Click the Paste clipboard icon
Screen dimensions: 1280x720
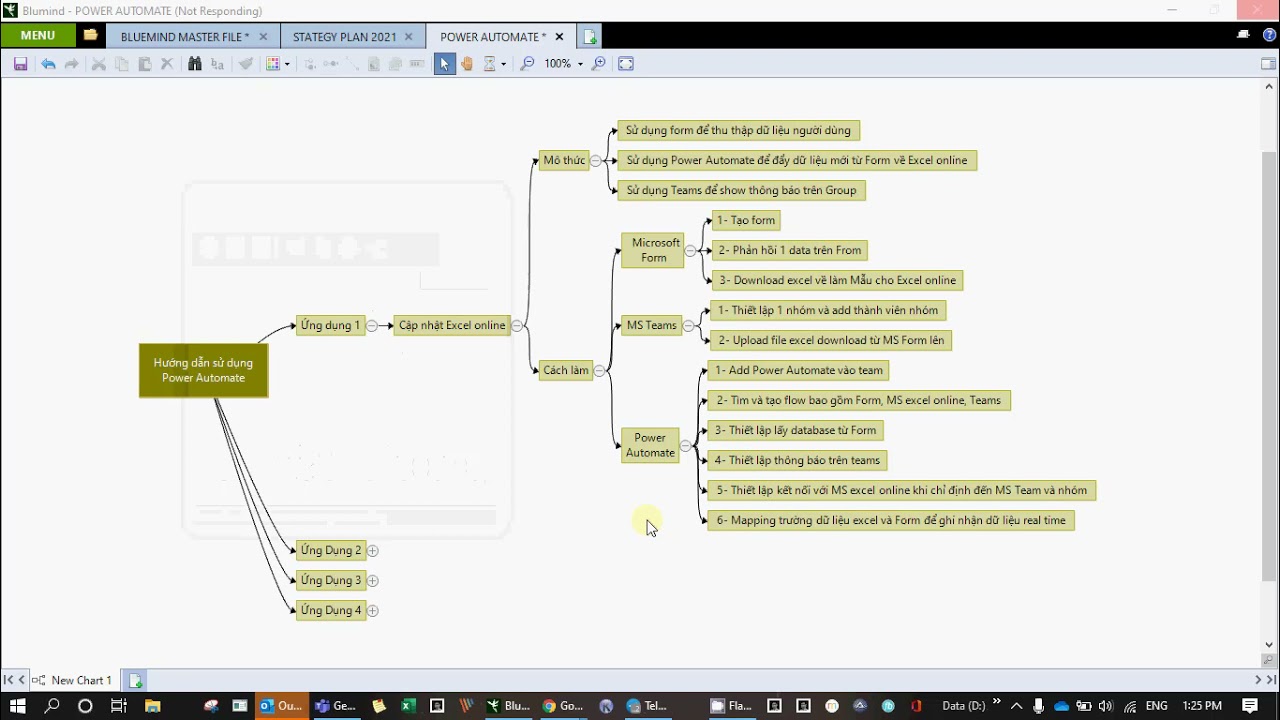coord(145,64)
